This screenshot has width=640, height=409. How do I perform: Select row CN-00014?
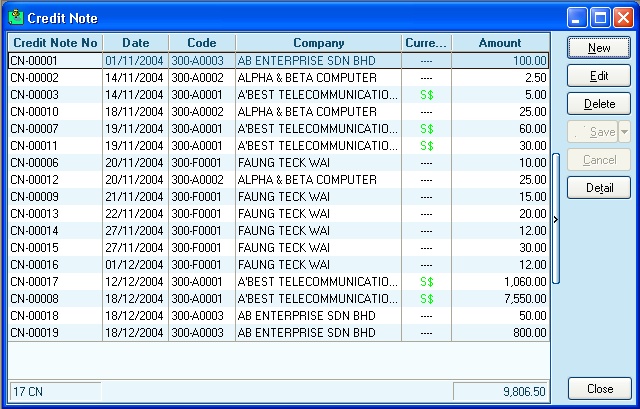point(278,231)
